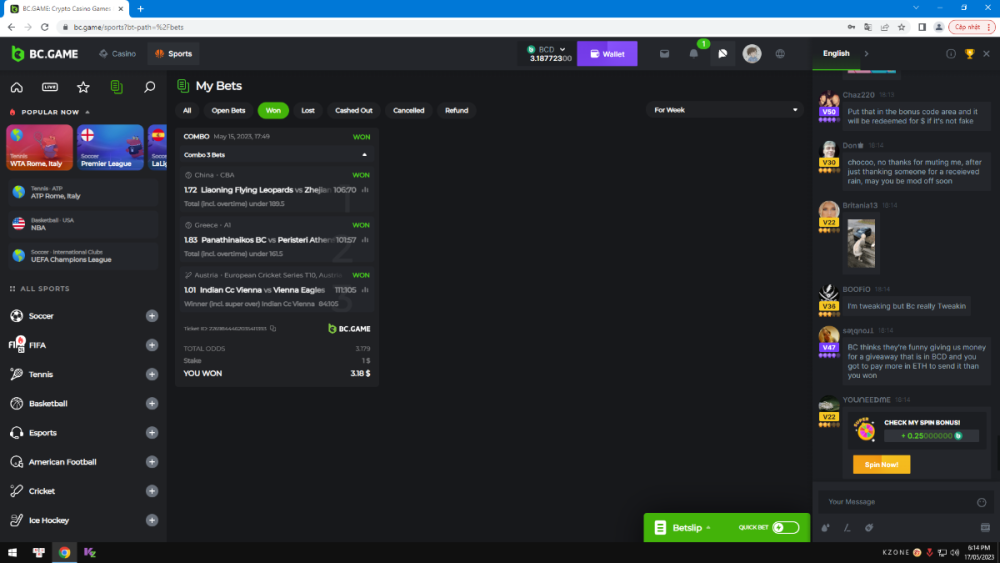1000x563 pixels.
Task: Switch to the Sports tab
Action: coord(174,54)
